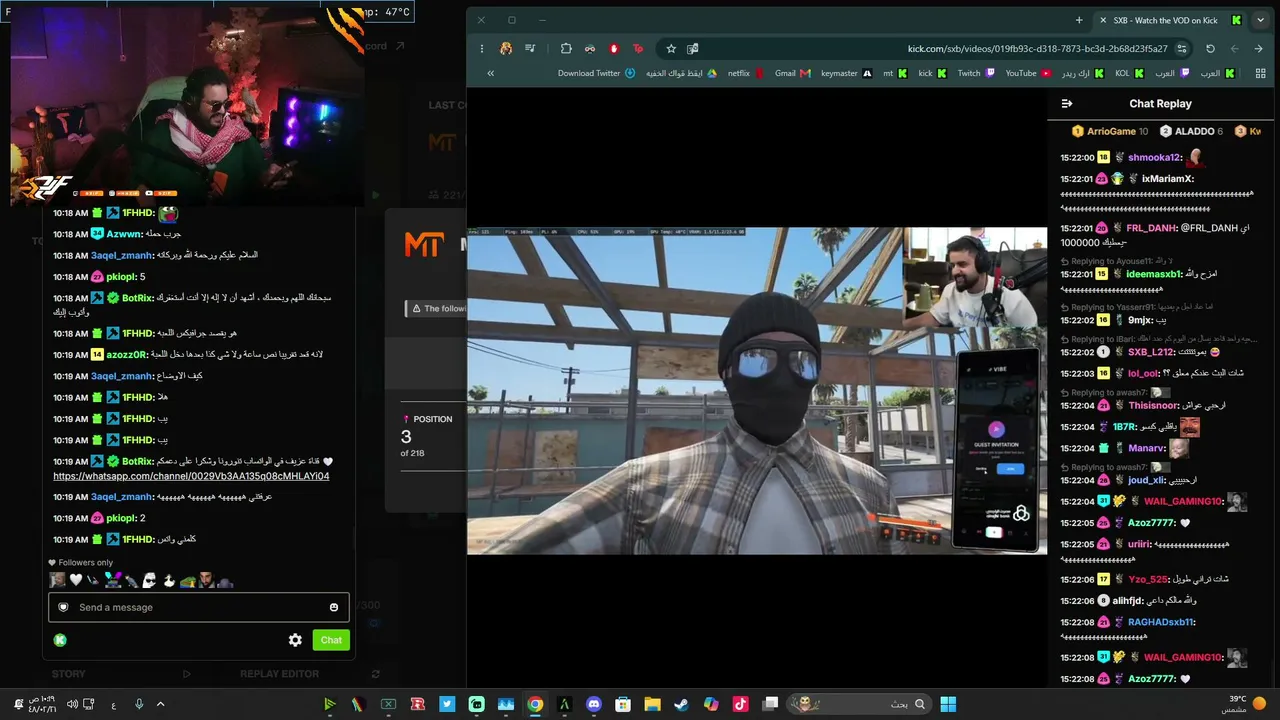Click the red shield extension icon in the toolbar
1280x720 pixels.
[614, 48]
